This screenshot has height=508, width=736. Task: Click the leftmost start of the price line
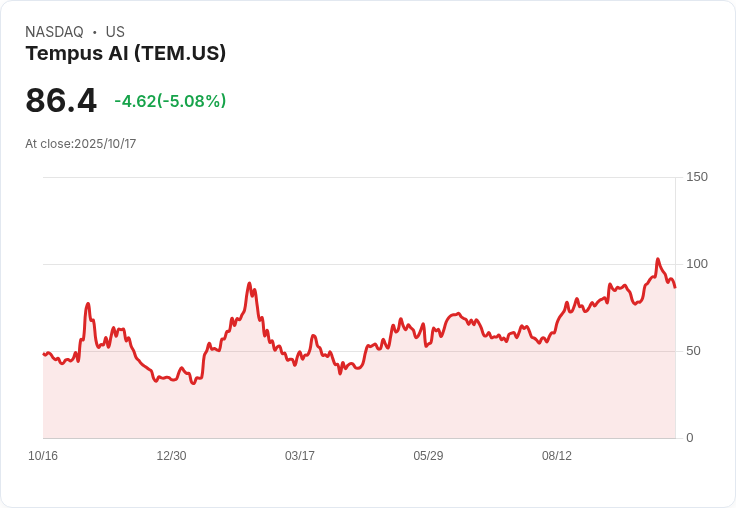[44, 354]
